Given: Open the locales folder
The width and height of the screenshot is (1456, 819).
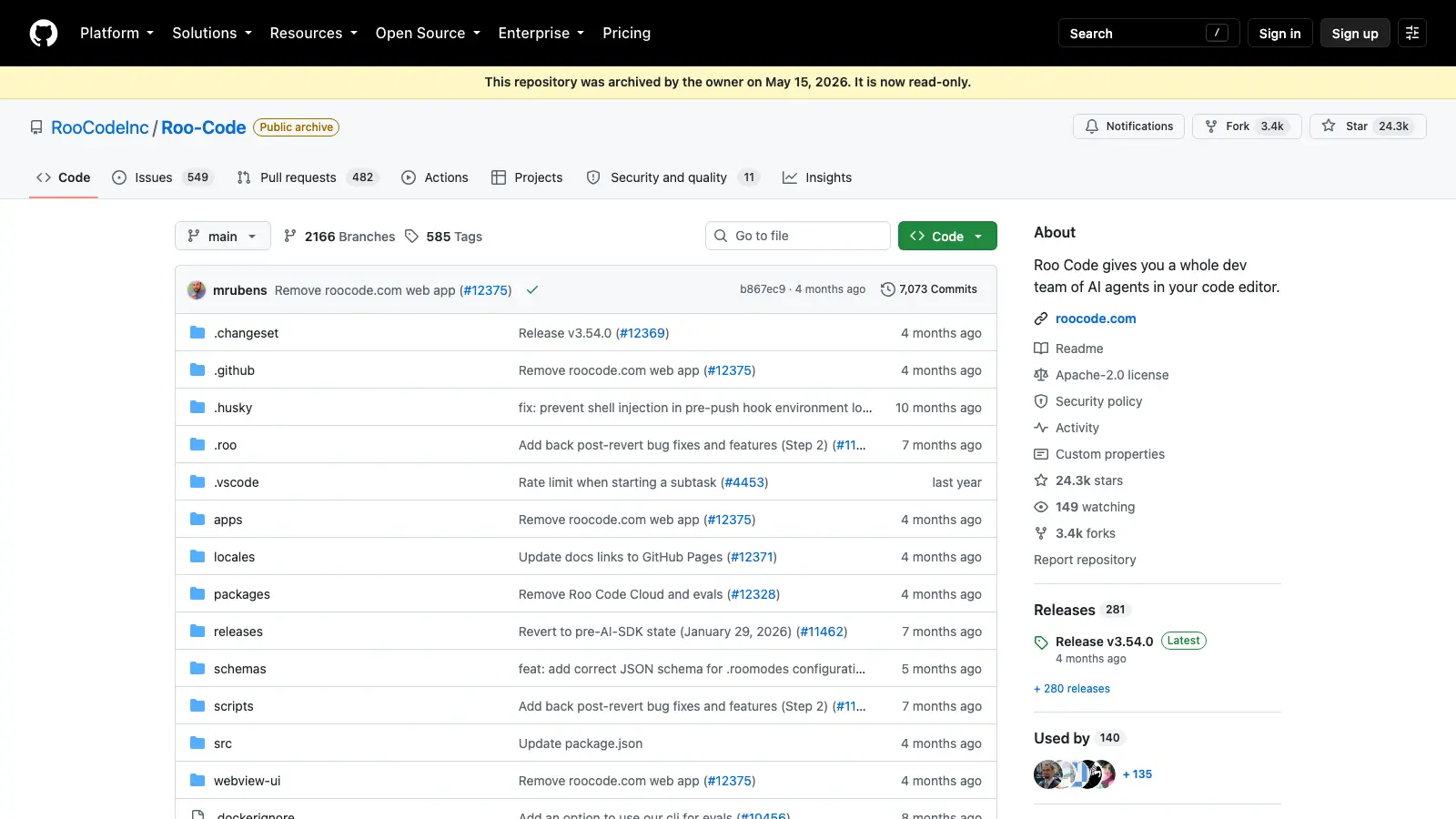Looking at the screenshot, I should pos(234,557).
